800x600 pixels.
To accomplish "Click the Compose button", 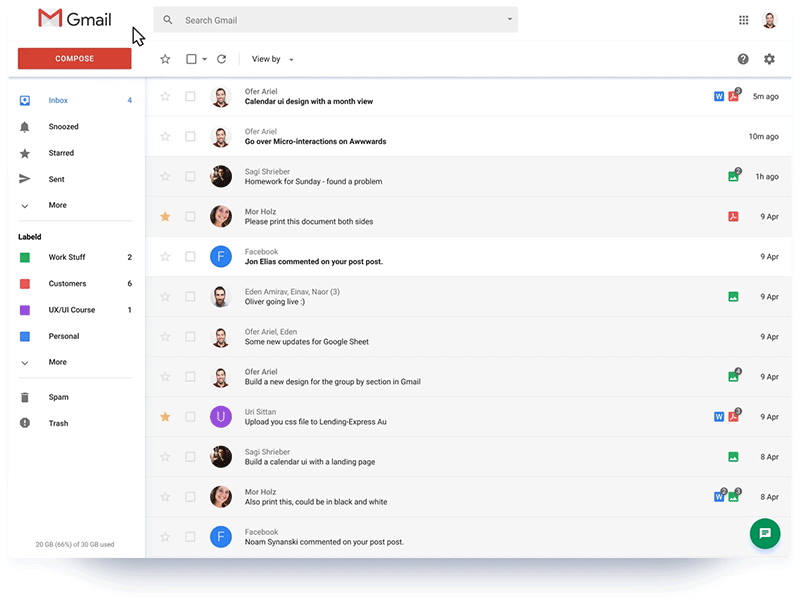I will pyautogui.click(x=74, y=58).
